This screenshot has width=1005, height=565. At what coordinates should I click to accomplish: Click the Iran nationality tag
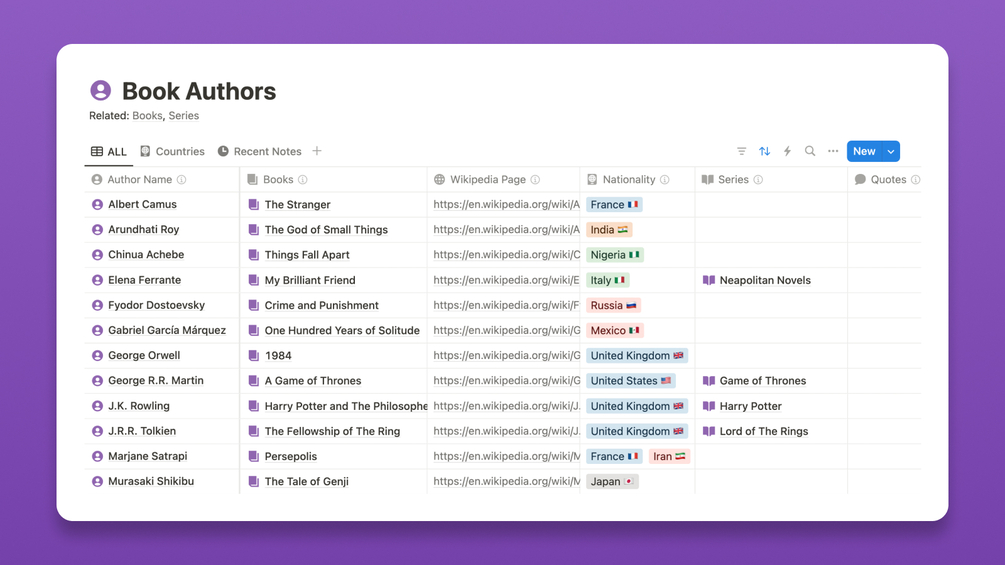point(669,456)
